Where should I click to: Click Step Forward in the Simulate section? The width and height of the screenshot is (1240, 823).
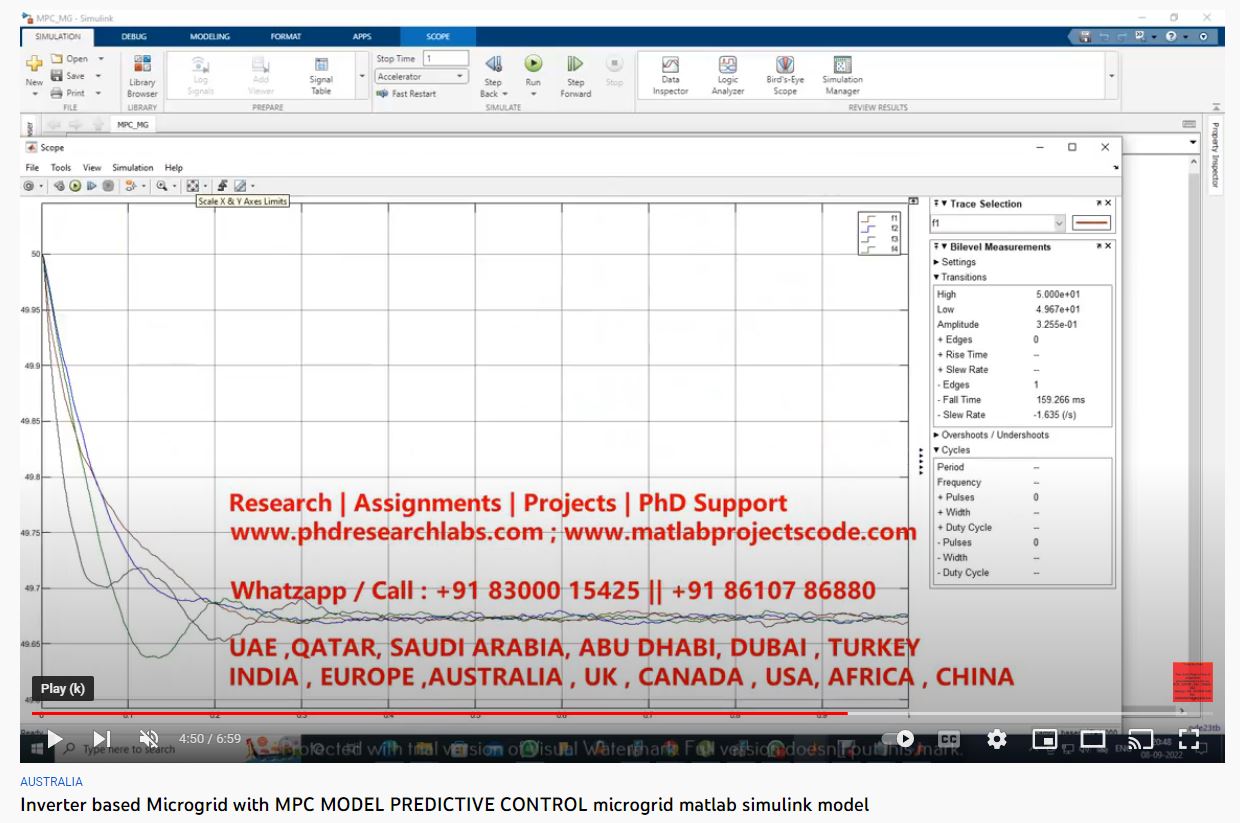[x=575, y=75]
